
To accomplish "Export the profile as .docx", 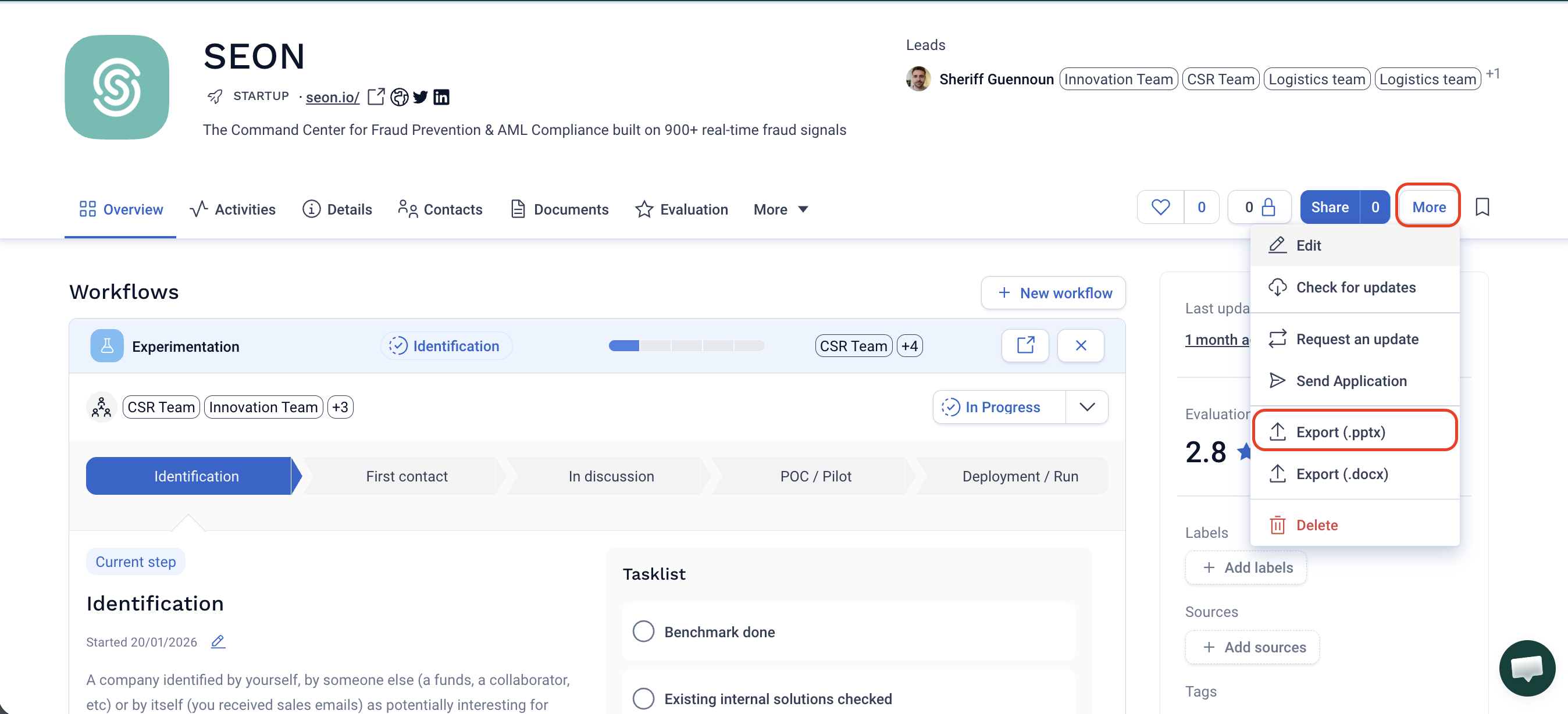I will 1355,474.
